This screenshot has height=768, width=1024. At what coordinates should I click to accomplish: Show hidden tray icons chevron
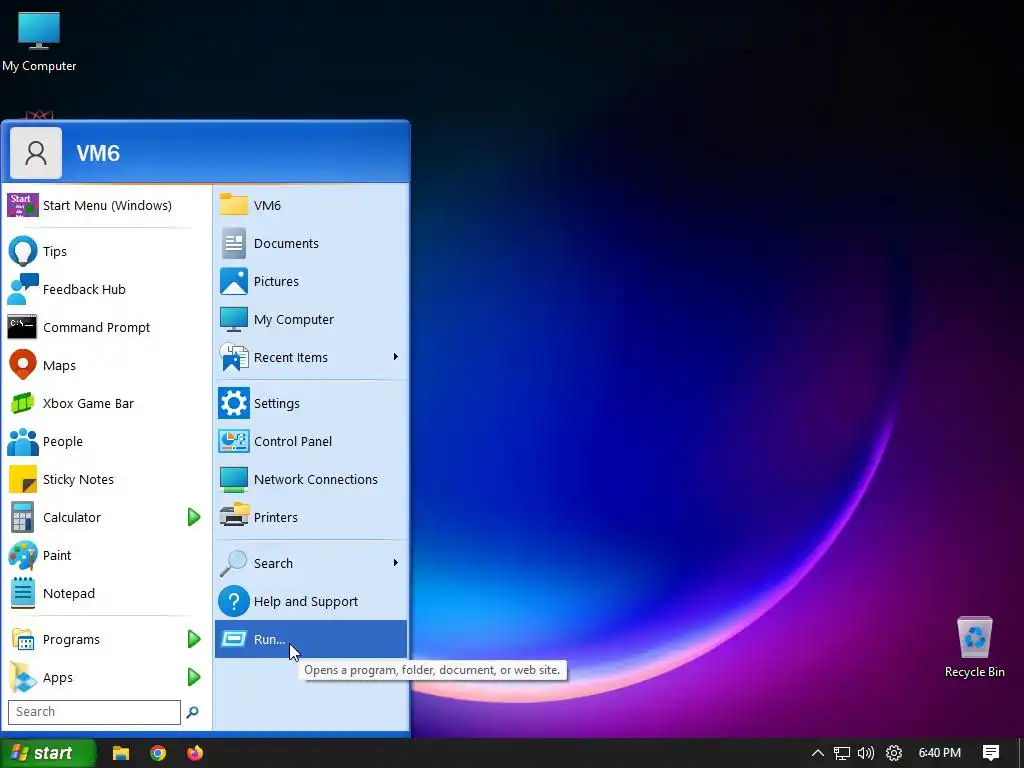(x=818, y=753)
